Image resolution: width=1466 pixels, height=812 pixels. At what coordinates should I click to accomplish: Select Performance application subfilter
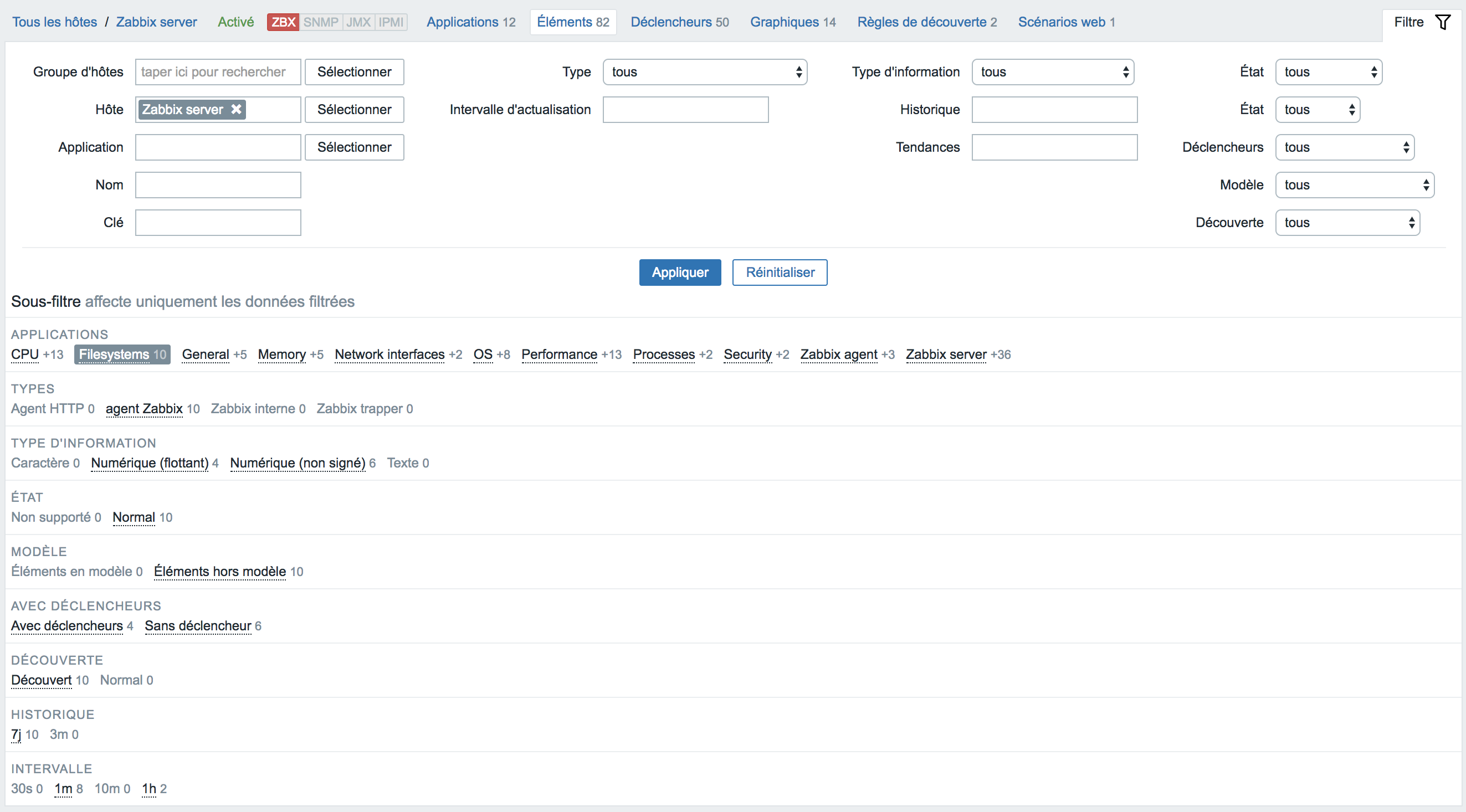pos(560,354)
